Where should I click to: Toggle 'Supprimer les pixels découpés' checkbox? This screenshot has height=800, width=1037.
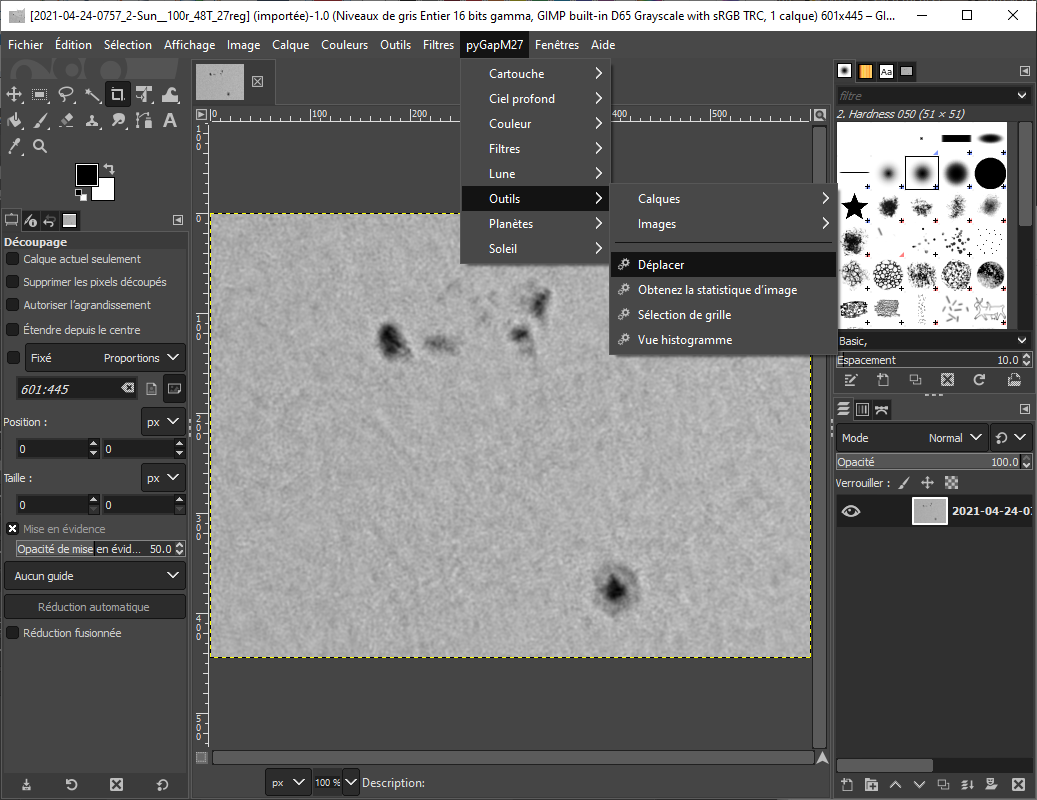point(13,282)
